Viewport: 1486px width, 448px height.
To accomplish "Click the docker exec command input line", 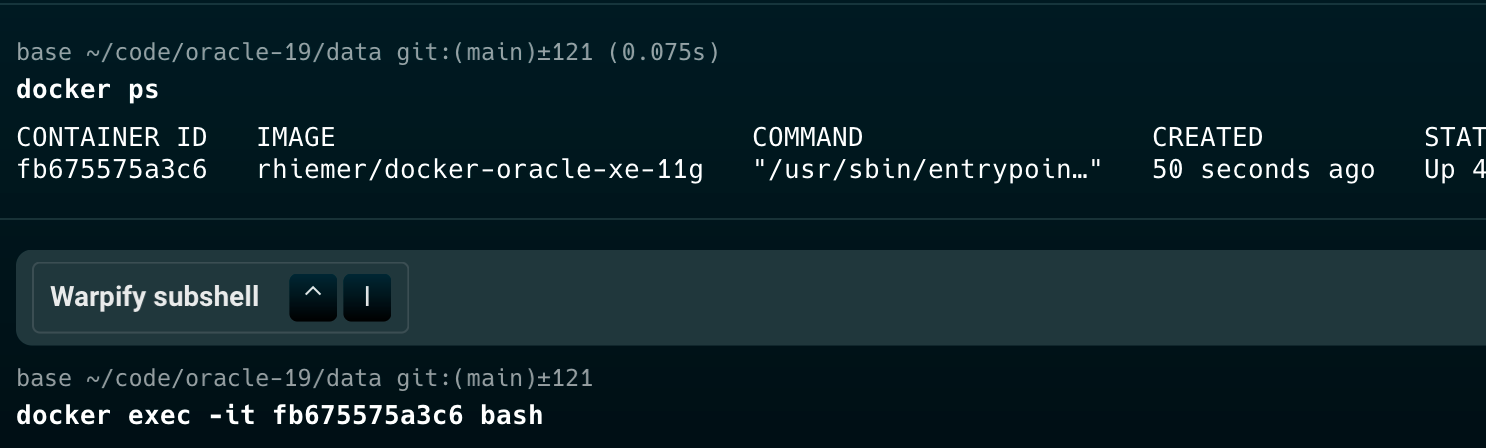I will tap(280, 415).
